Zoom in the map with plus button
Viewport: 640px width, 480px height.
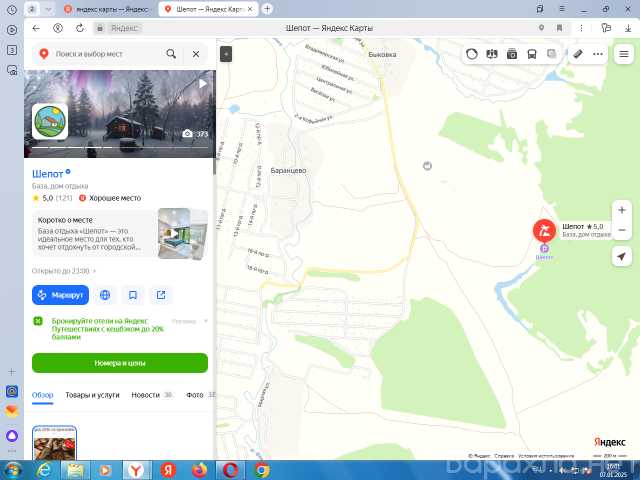[x=622, y=210]
